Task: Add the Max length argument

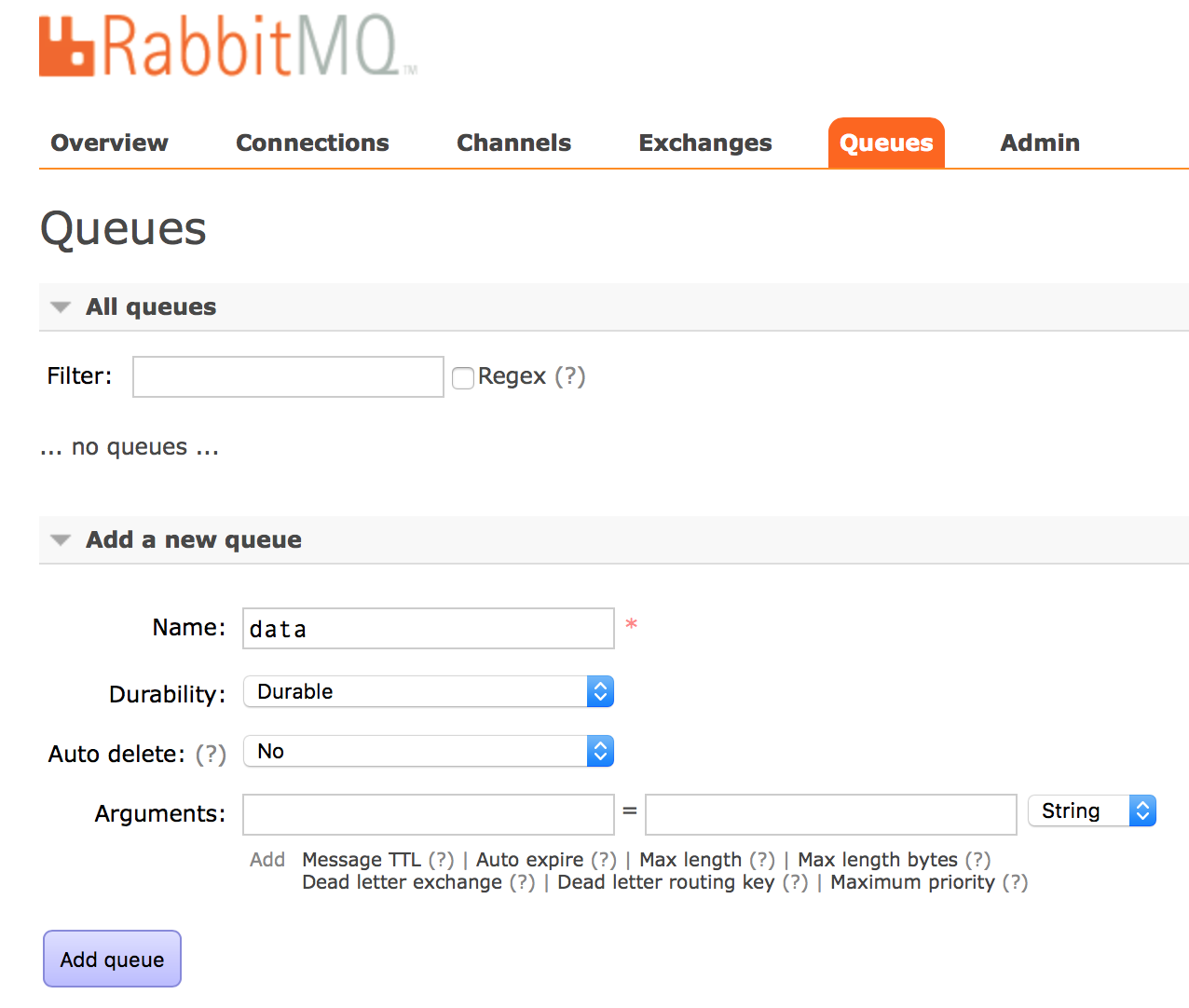Action: pos(690,859)
